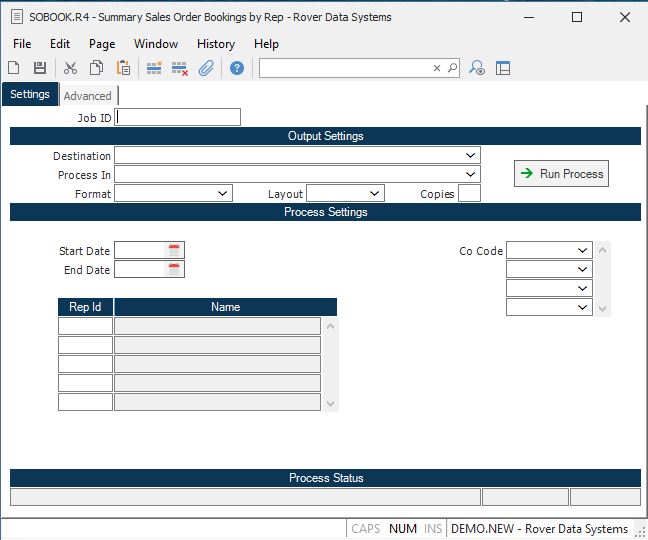Click the Cut scissors icon
Image resolution: width=648 pixels, height=540 pixels.
coord(70,68)
